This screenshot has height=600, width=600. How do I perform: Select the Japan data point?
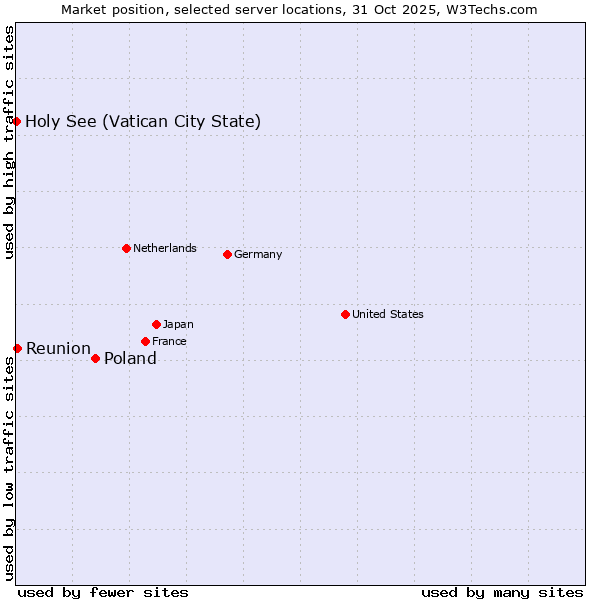pyautogui.click(x=156, y=324)
